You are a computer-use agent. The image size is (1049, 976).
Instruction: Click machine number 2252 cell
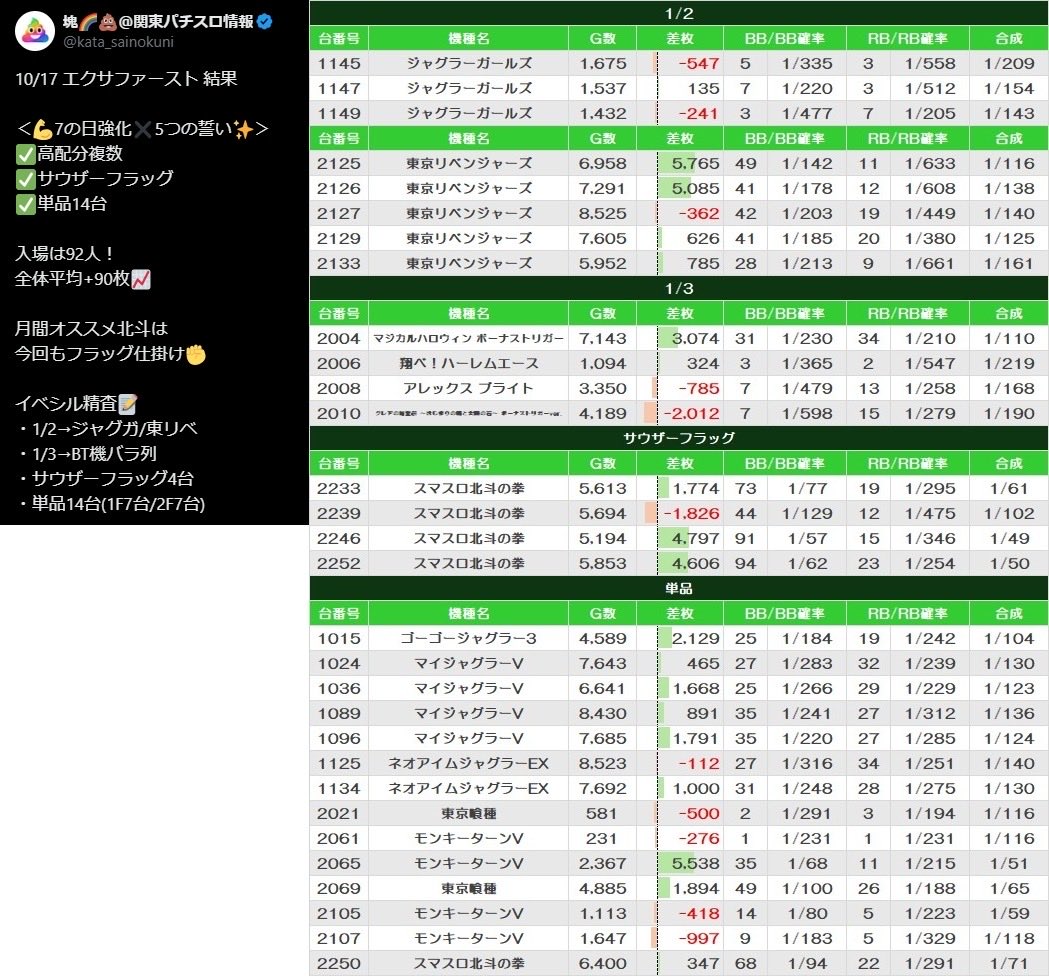(x=339, y=563)
